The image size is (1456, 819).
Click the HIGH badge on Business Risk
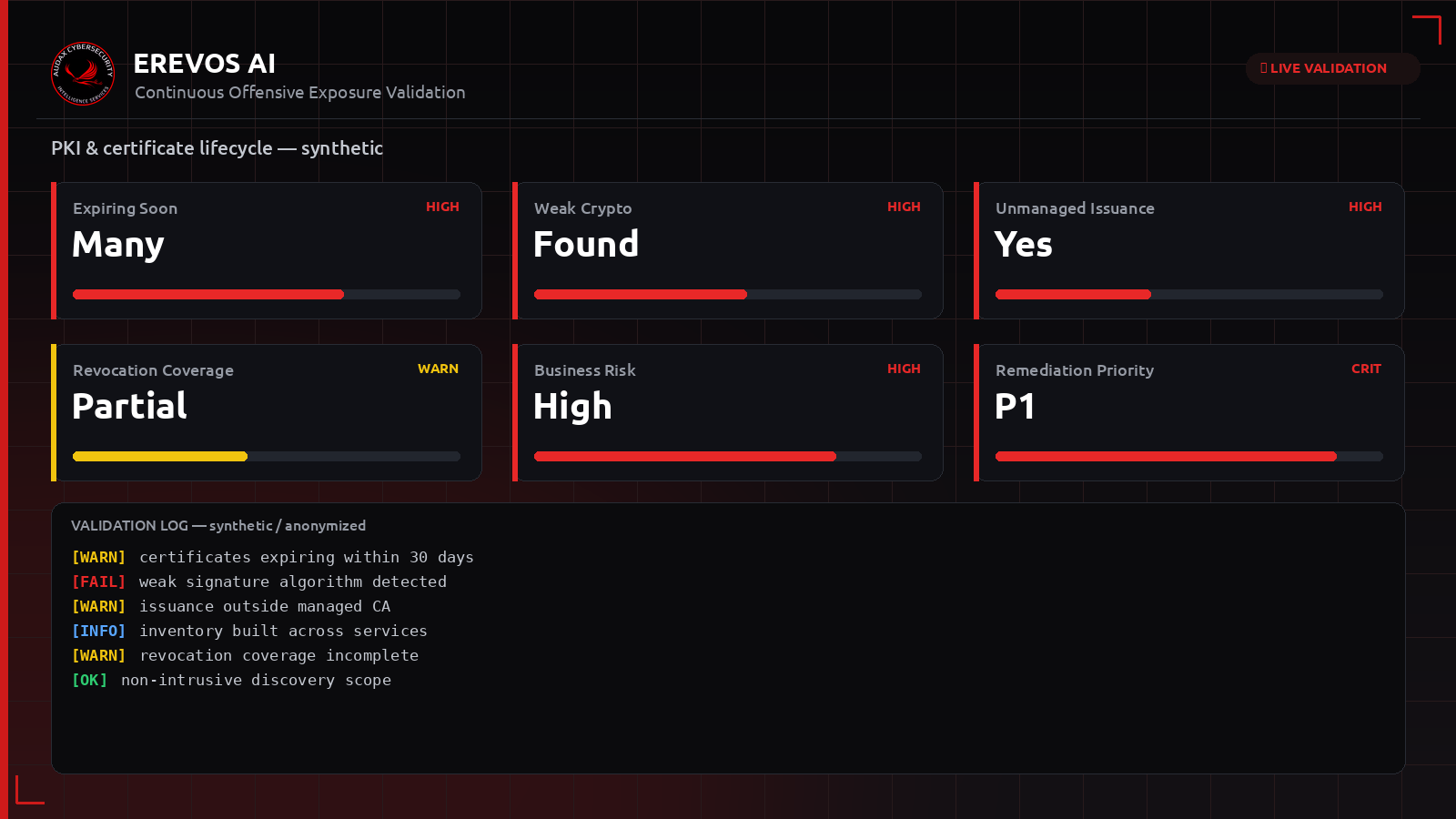click(x=904, y=369)
